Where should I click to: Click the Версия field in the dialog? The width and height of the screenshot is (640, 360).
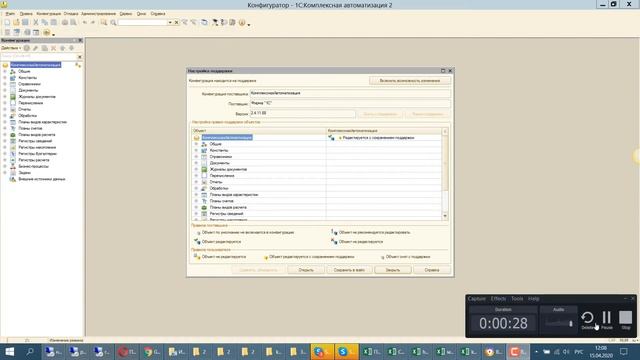click(x=302, y=113)
